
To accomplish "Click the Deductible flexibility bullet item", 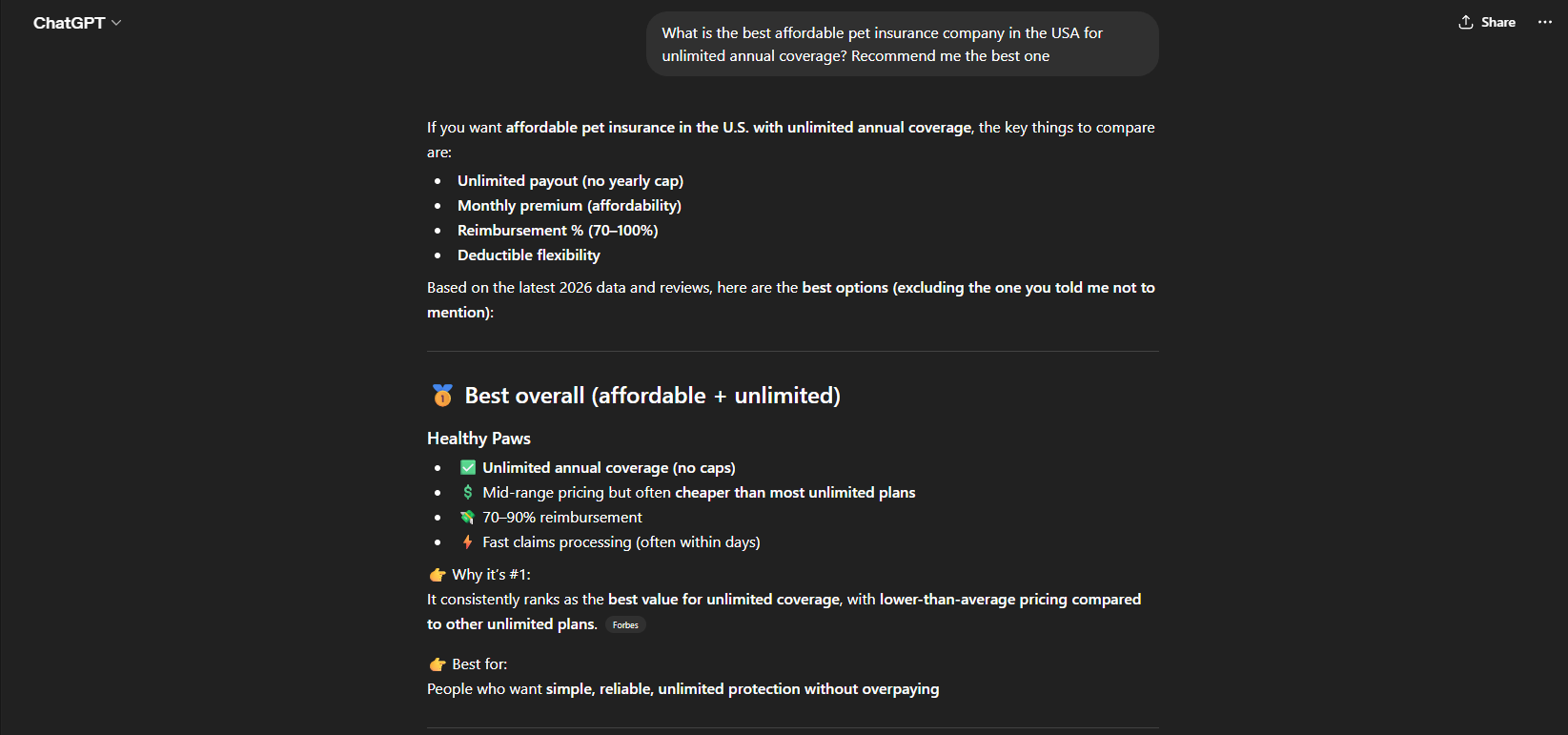I will point(528,255).
